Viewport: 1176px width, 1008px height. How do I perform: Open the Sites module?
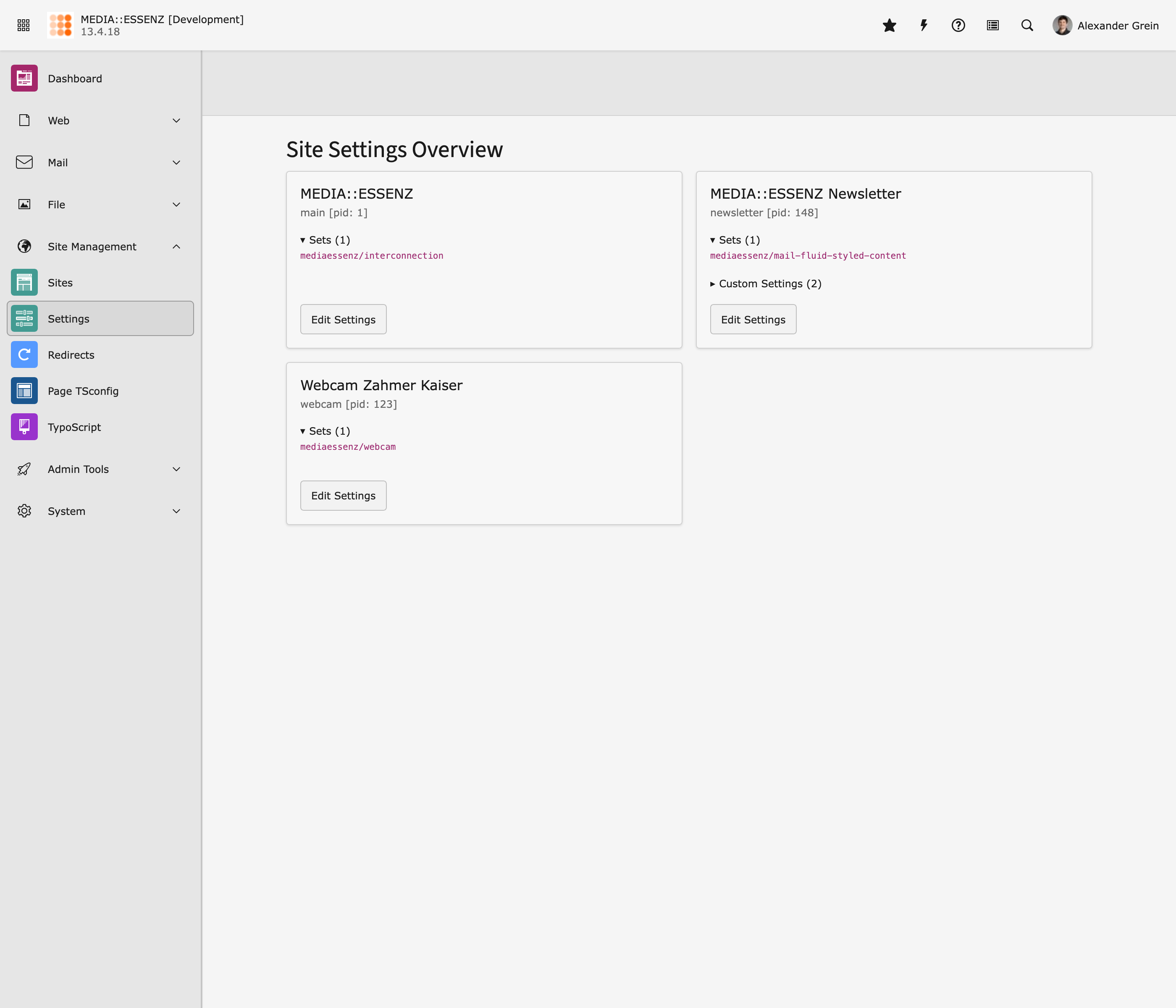click(60, 283)
